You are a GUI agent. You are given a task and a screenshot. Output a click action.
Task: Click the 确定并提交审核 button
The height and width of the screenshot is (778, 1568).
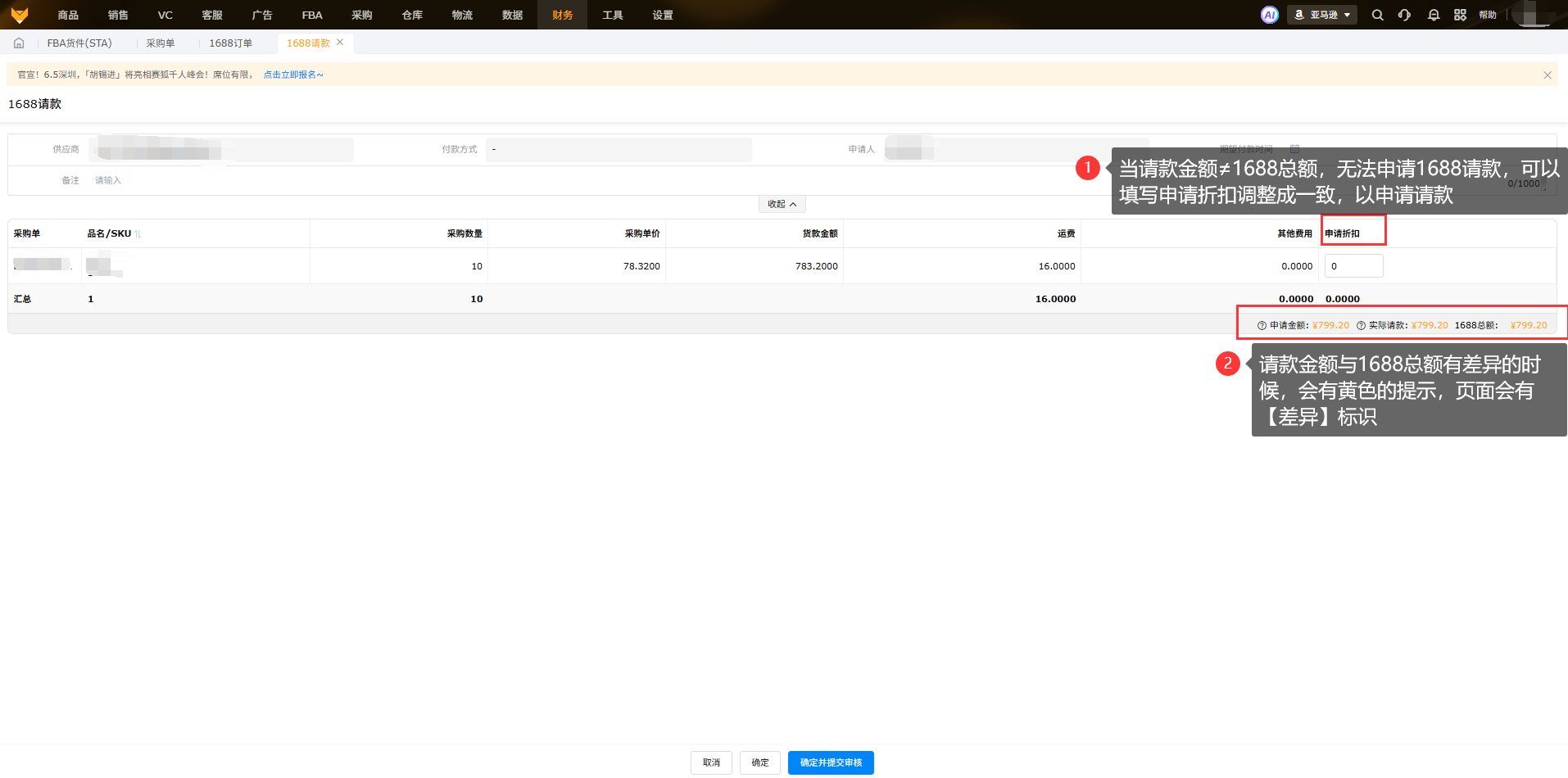[x=831, y=762]
